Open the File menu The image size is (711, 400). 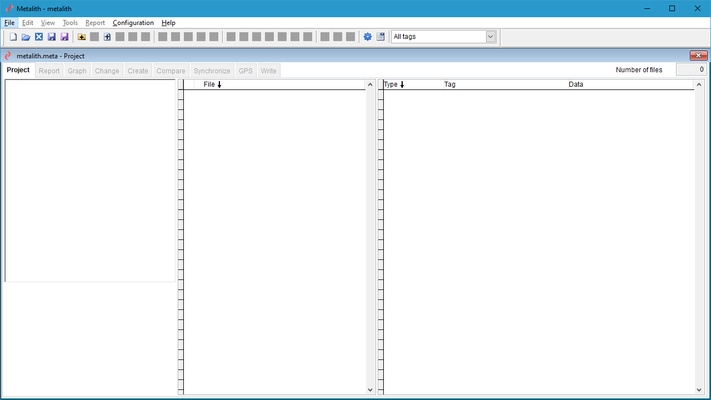9,23
